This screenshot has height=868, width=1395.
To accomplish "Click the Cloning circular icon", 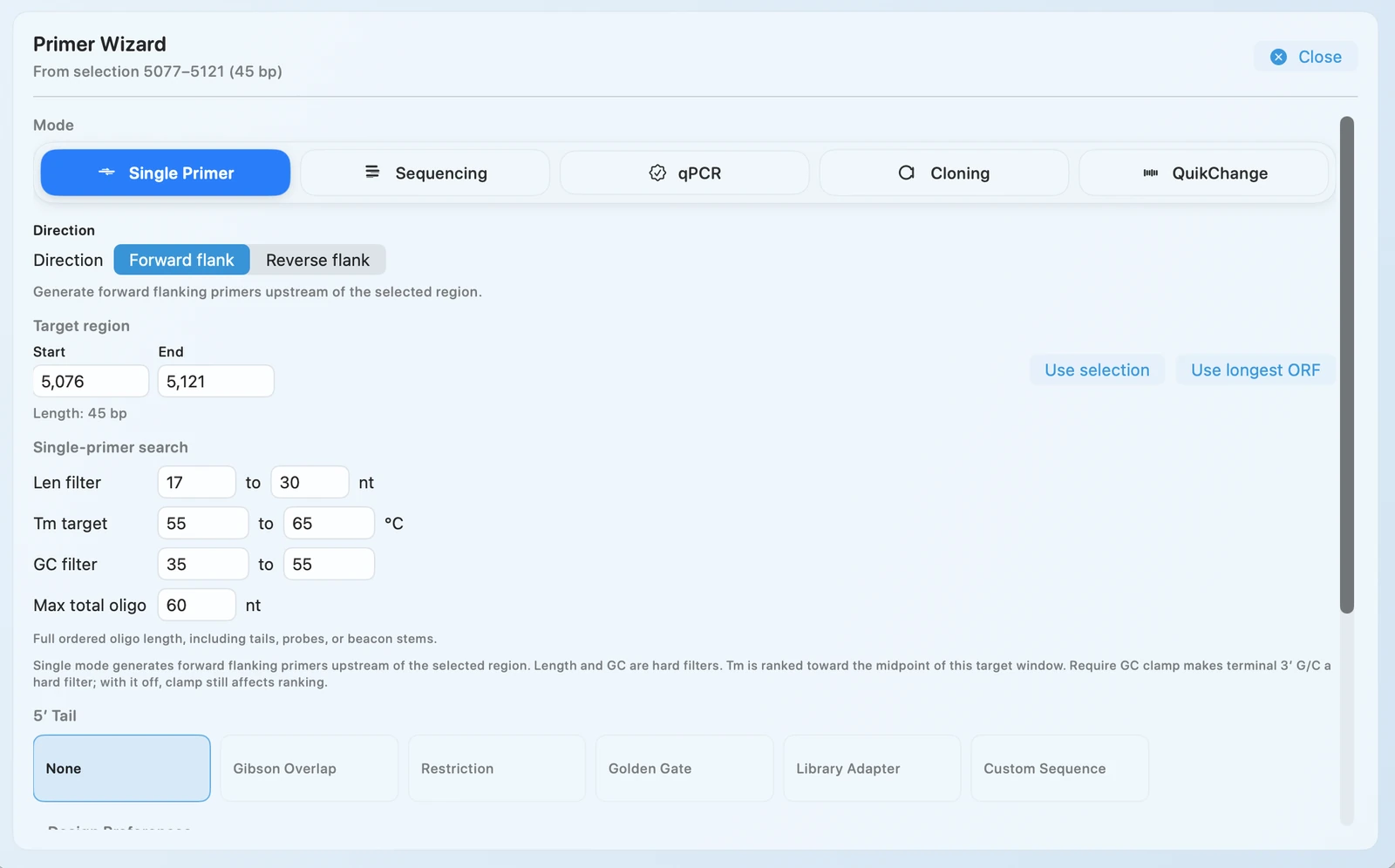I will point(907,173).
